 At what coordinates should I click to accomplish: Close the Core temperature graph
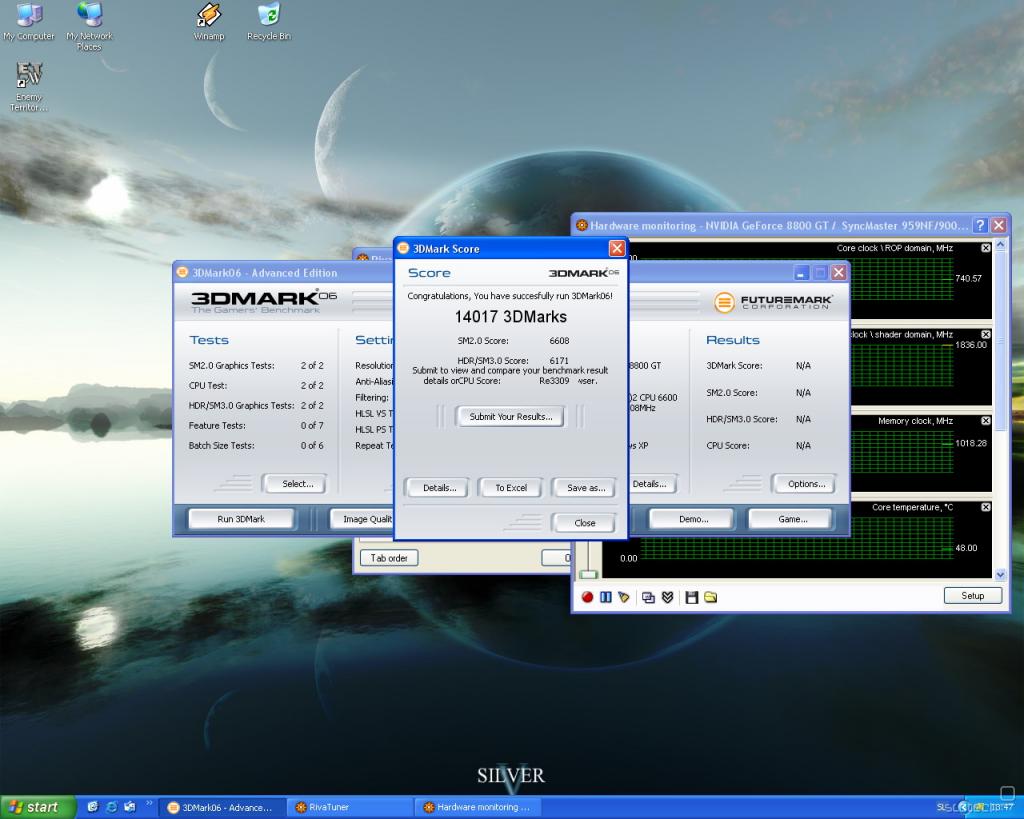tap(985, 507)
